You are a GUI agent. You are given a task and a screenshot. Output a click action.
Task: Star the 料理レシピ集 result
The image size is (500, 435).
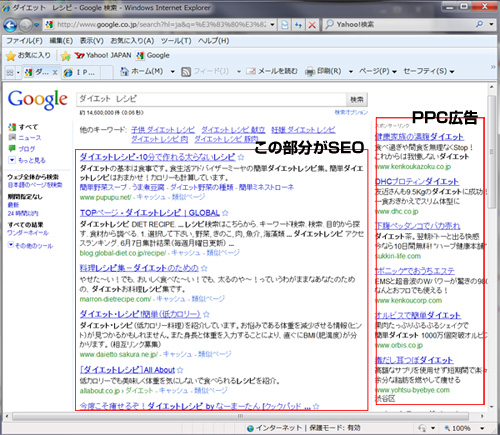point(204,268)
